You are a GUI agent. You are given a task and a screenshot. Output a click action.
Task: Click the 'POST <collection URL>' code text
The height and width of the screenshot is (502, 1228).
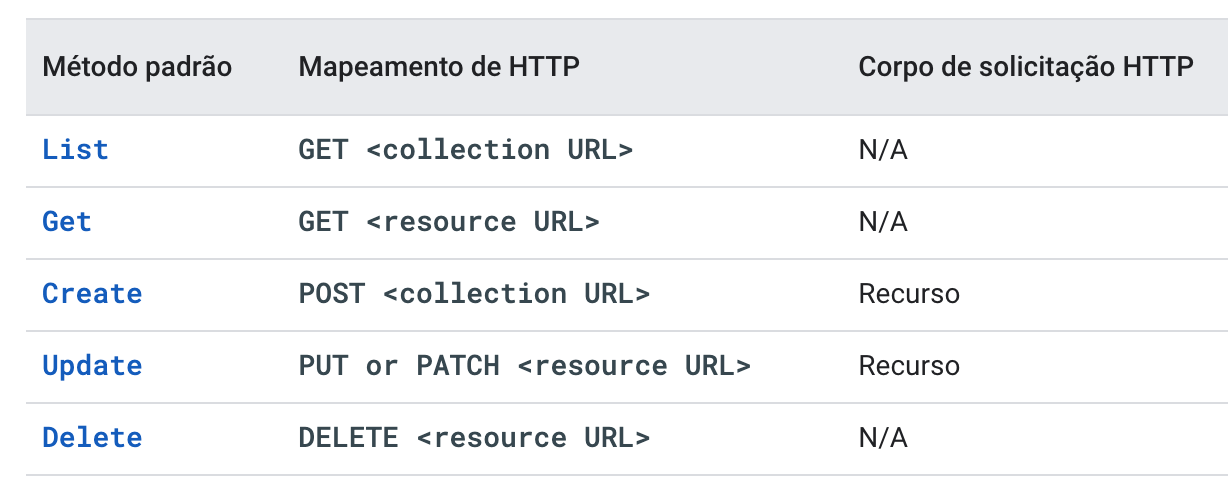[474, 294]
